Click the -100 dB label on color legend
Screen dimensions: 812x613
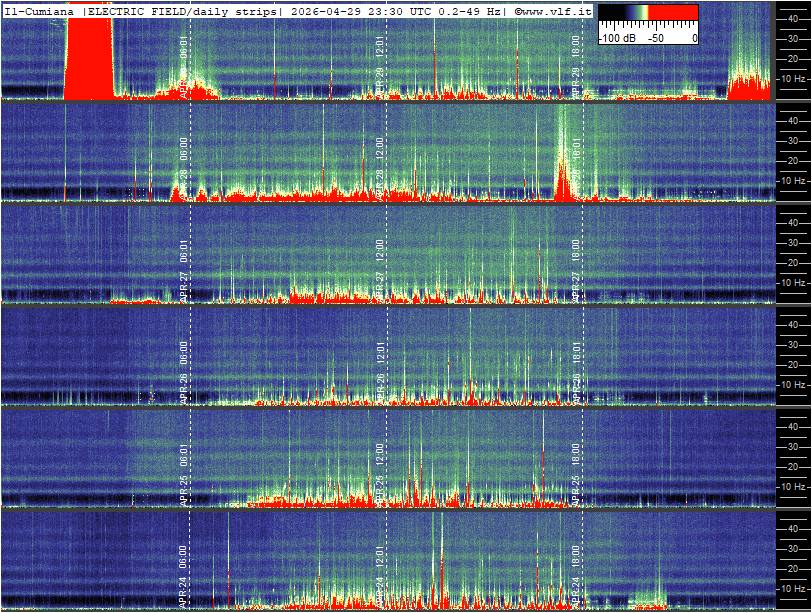[619, 38]
